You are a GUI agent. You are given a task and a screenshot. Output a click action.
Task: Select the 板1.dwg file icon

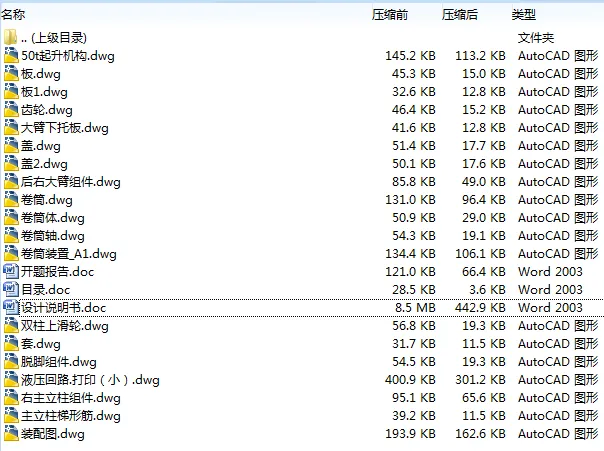[11, 92]
